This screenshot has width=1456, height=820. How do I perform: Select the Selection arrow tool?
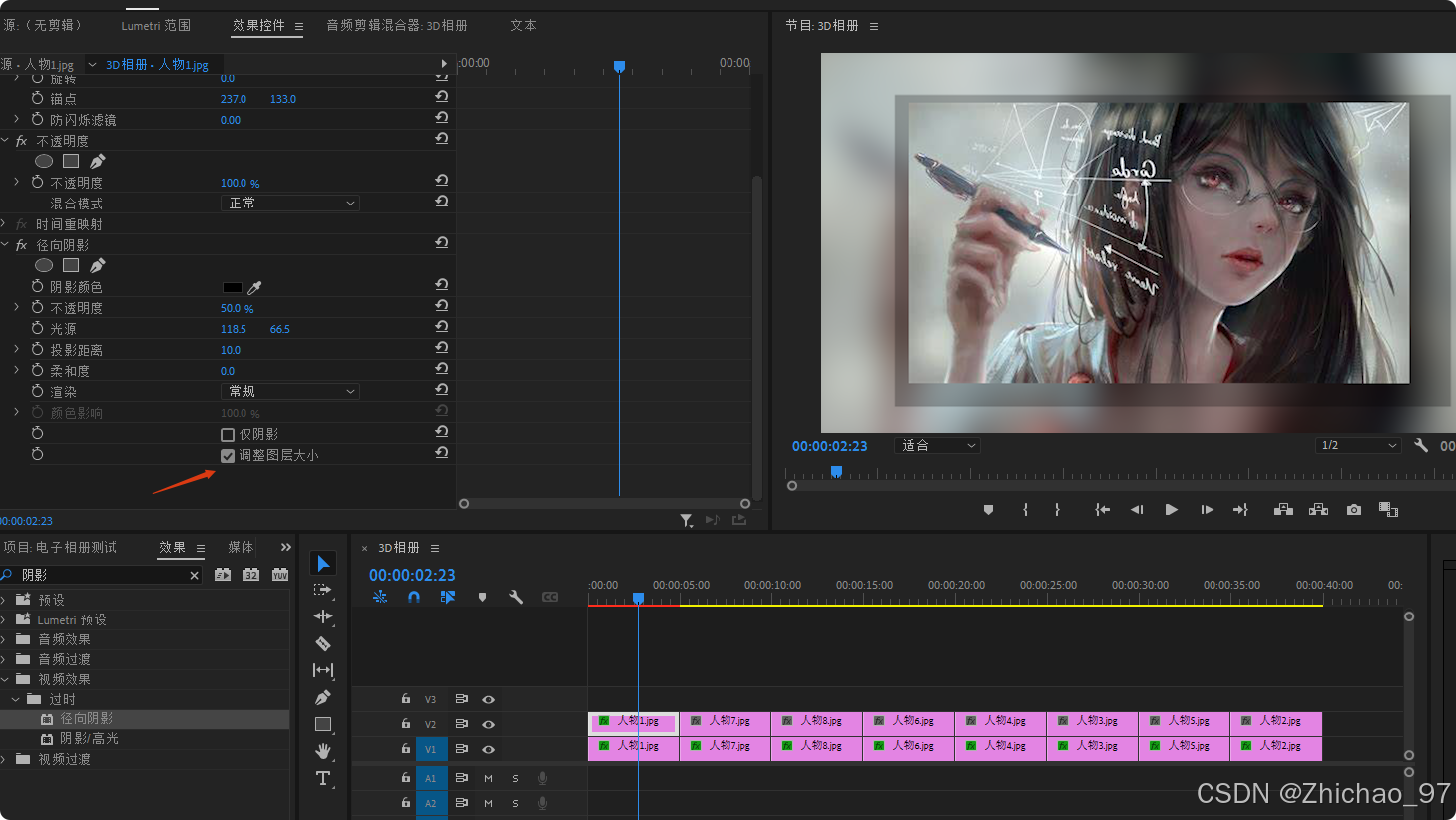pos(323,564)
